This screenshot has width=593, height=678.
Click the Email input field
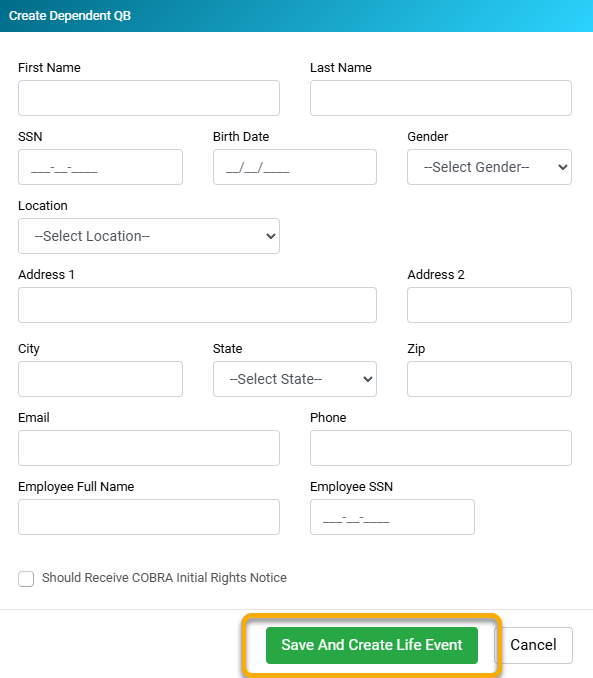tap(149, 448)
